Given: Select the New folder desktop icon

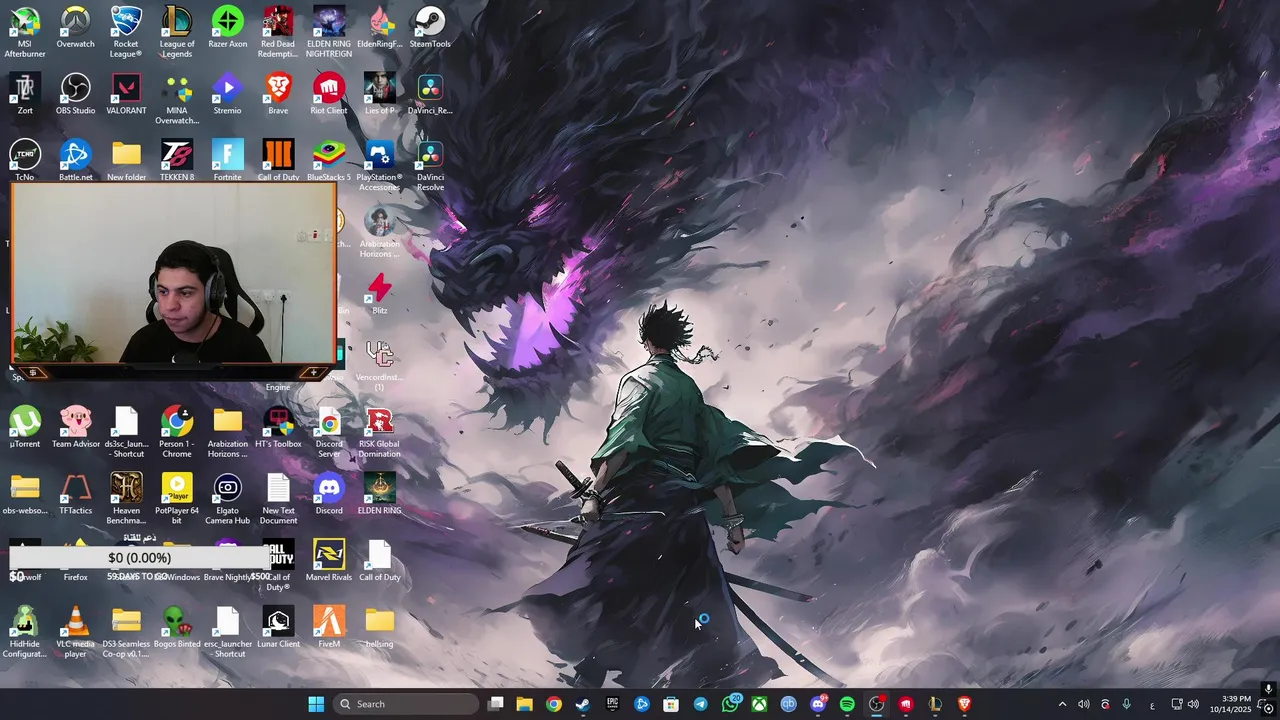Looking at the screenshot, I should coord(126,161).
